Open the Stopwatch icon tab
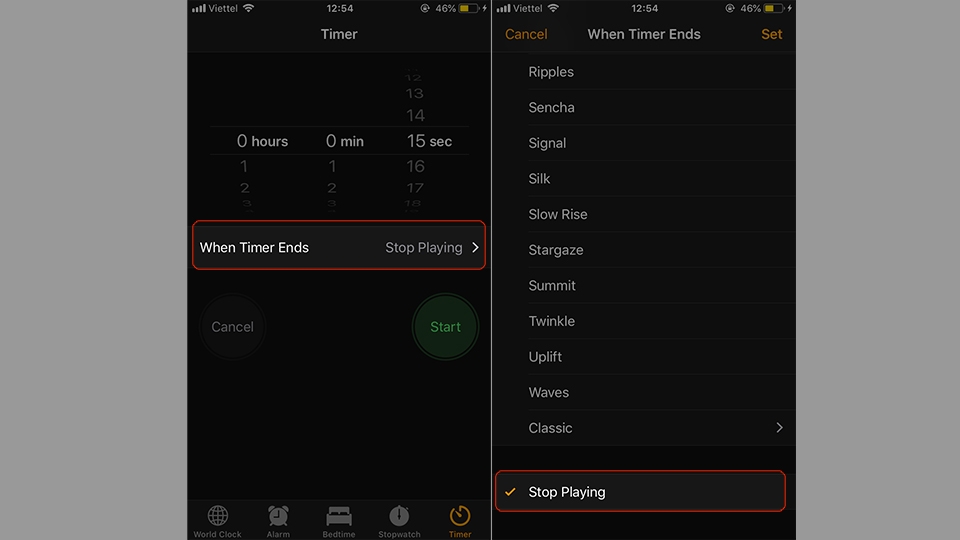The width and height of the screenshot is (960, 540). 399,516
